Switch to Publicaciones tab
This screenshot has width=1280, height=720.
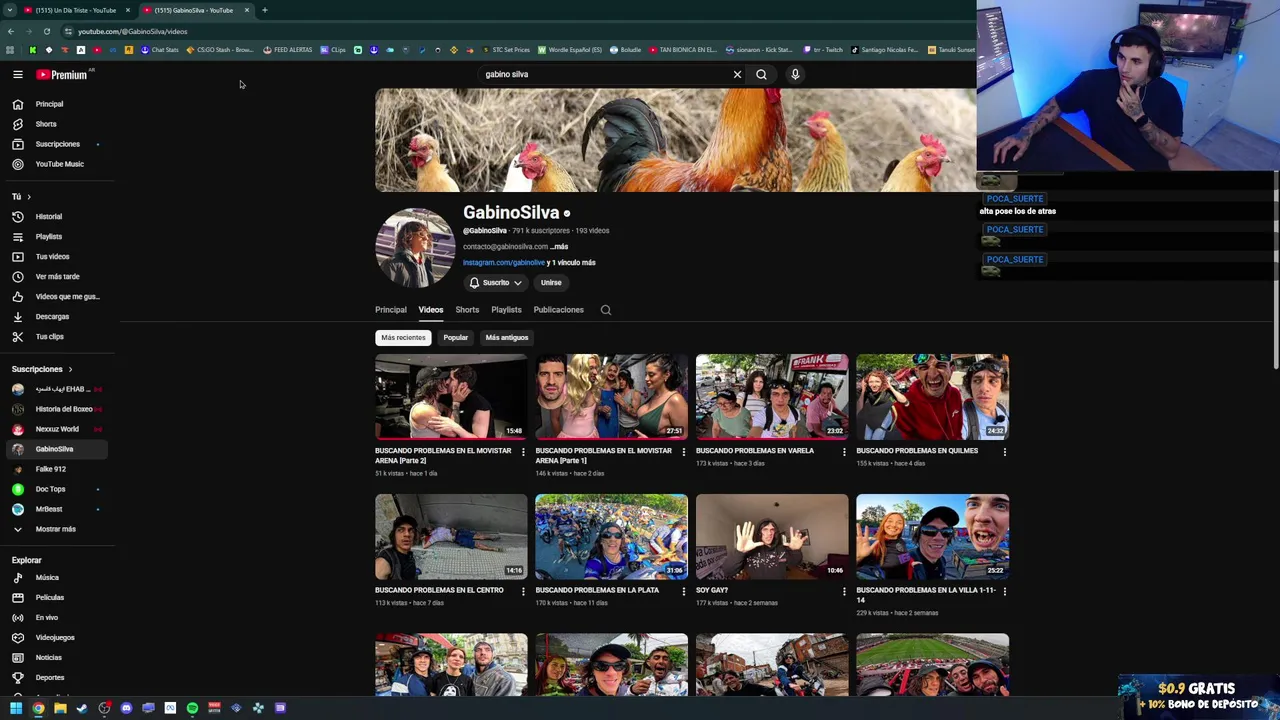[x=558, y=310]
